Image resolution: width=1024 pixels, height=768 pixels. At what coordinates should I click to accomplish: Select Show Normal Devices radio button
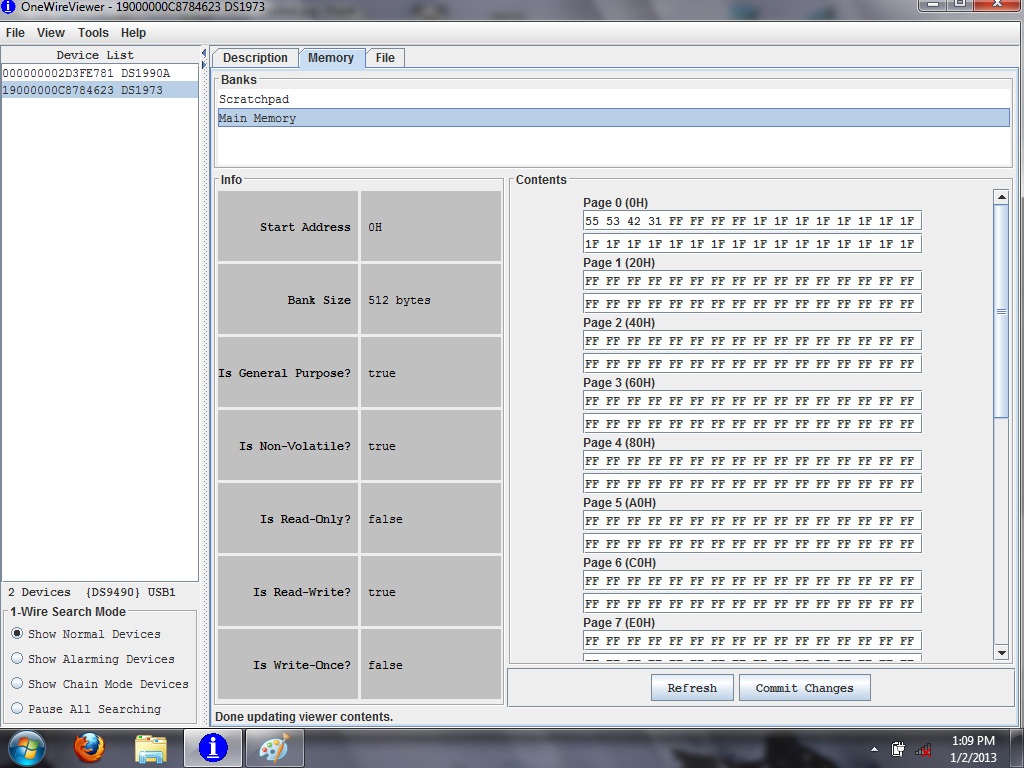[x=17, y=633]
